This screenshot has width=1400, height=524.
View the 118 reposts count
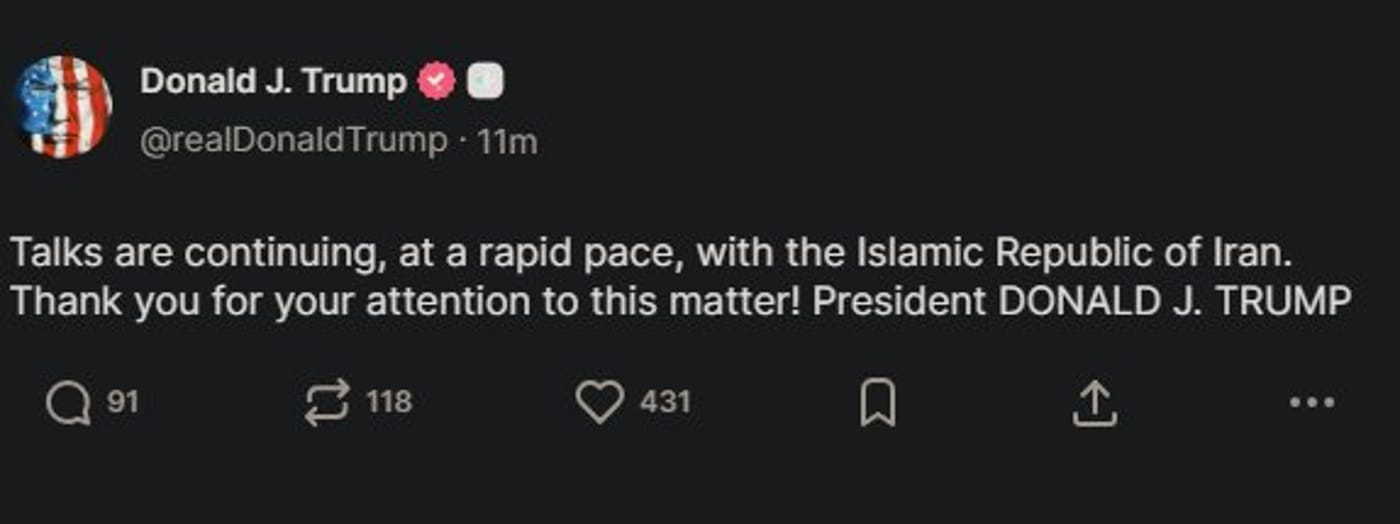389,402
